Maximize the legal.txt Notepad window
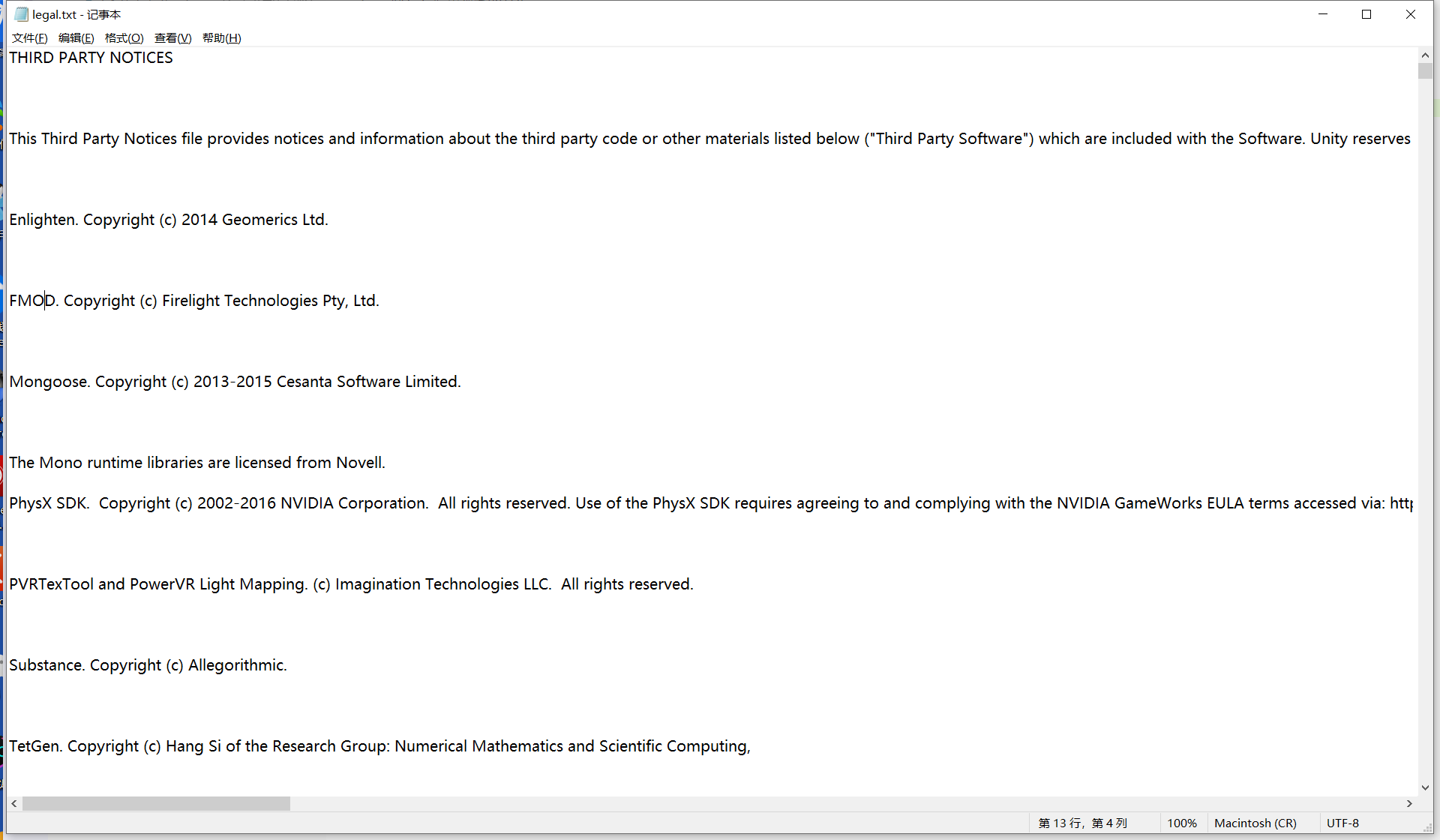The image size is (1440, 840). tap(1366, 14)
